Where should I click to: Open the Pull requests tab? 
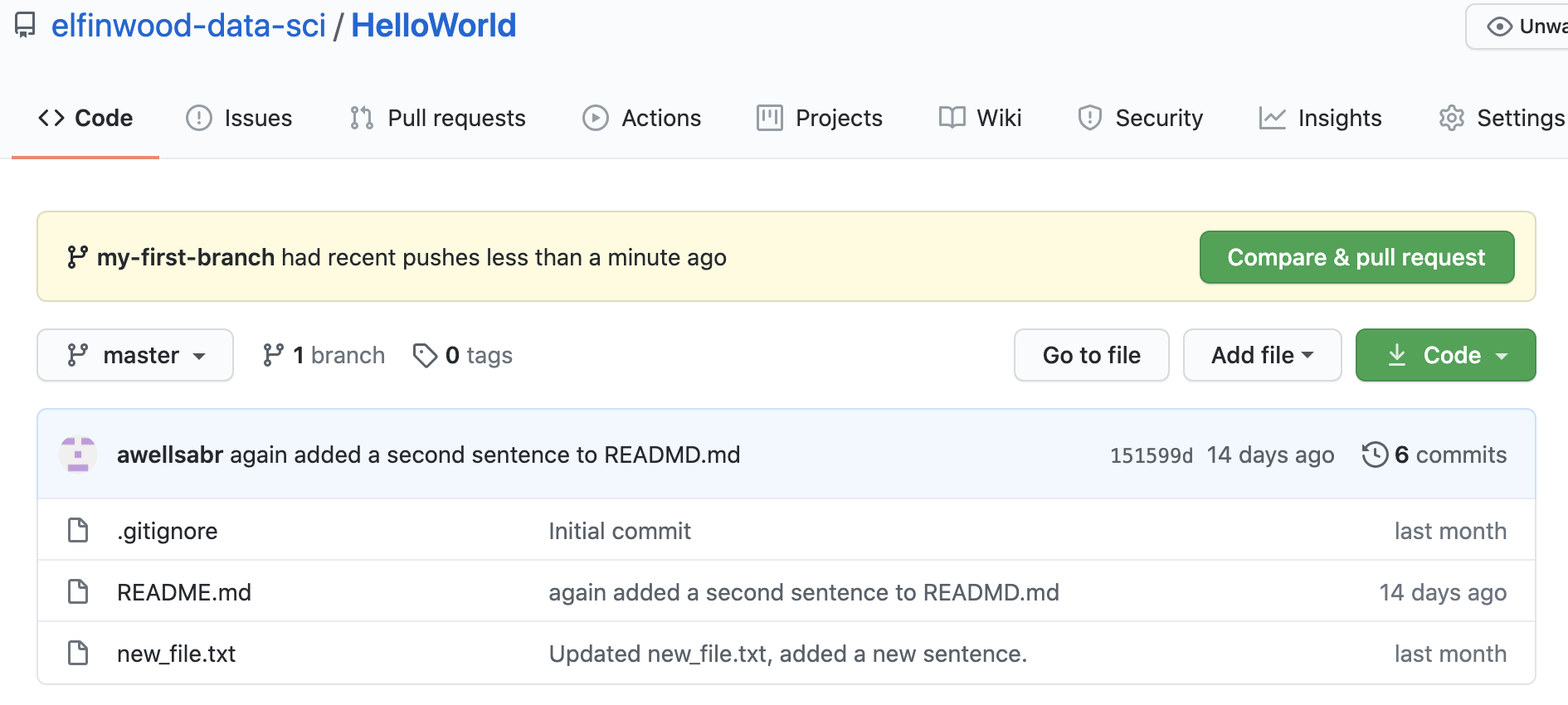438,118
